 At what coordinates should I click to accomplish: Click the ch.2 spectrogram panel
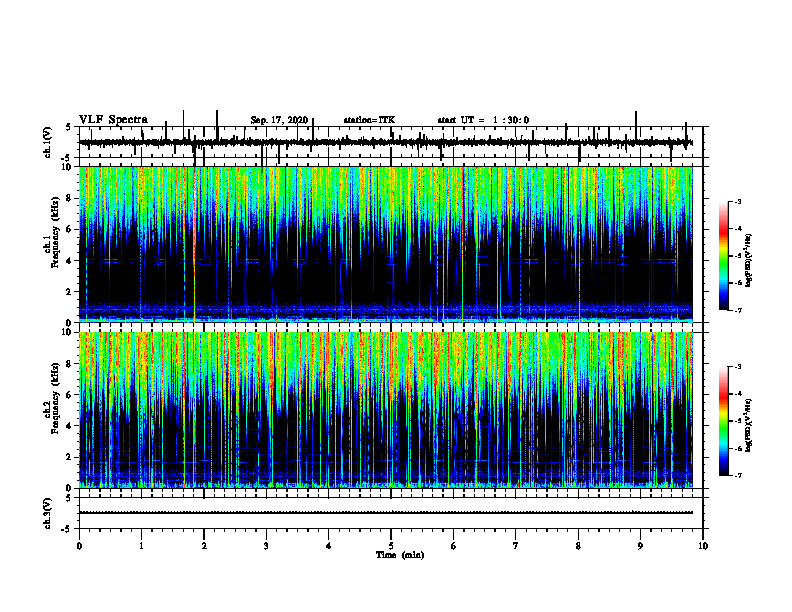tap(385, 410)
